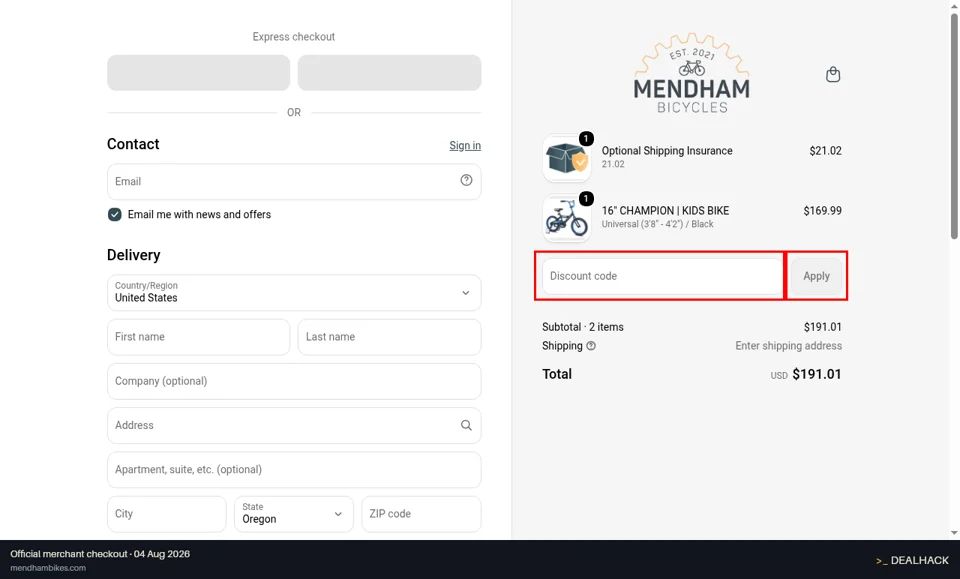Click the $169.99 bike price

click(x=822, y=211)
